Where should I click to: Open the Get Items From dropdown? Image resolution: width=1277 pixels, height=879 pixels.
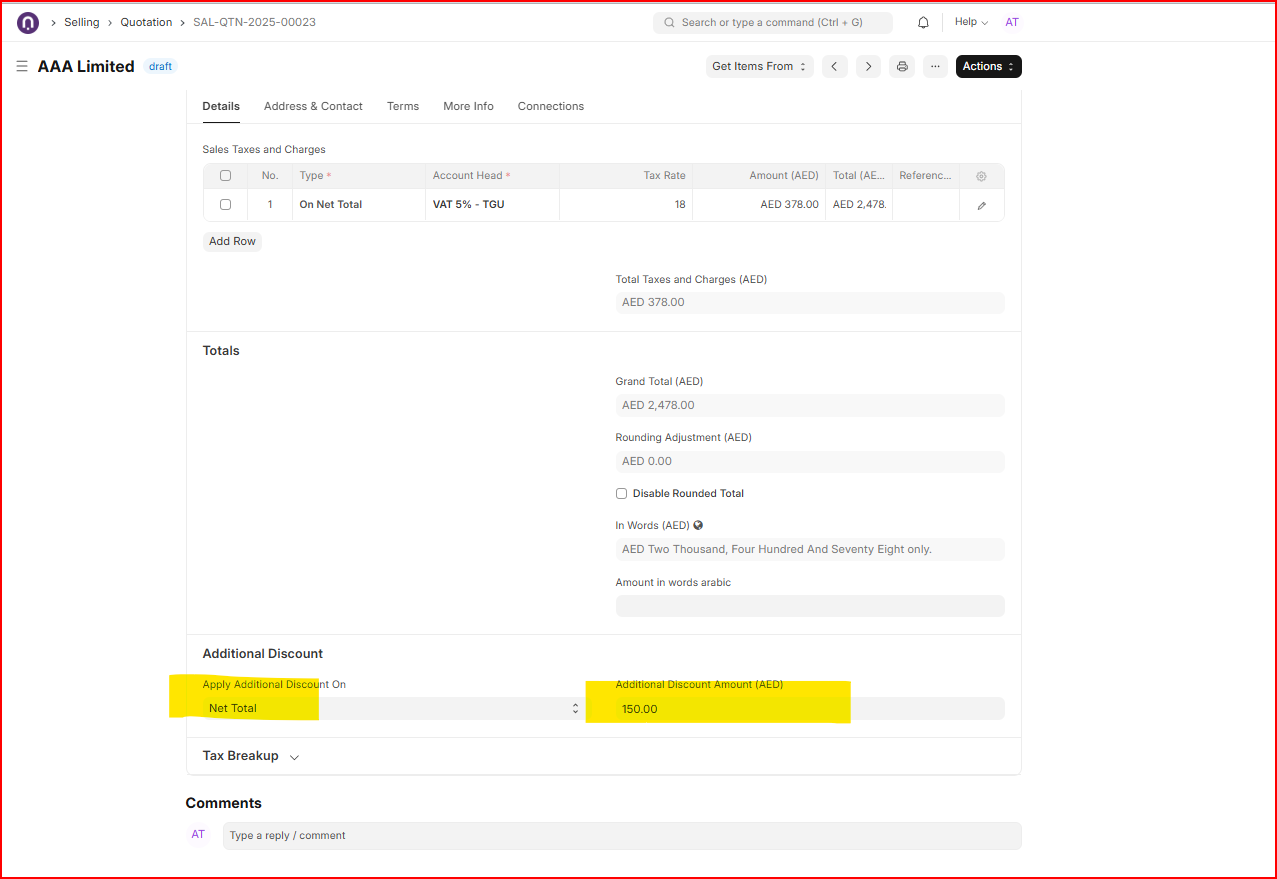759,66
